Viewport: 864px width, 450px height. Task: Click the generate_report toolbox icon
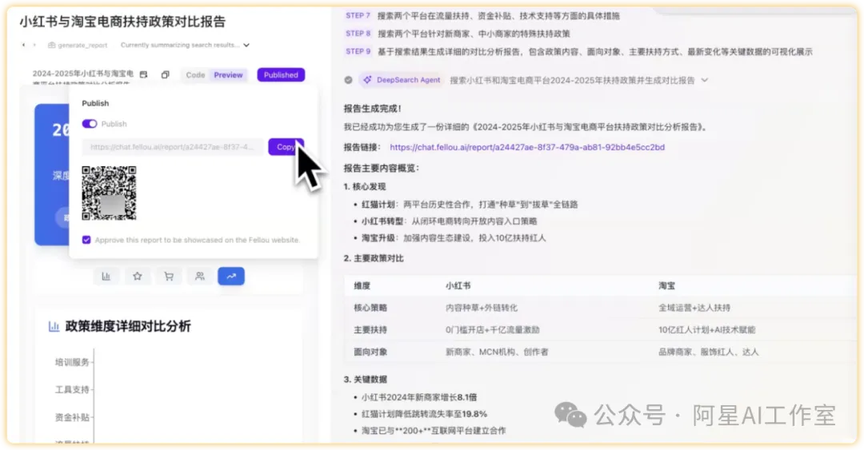[x=52, y=45]
